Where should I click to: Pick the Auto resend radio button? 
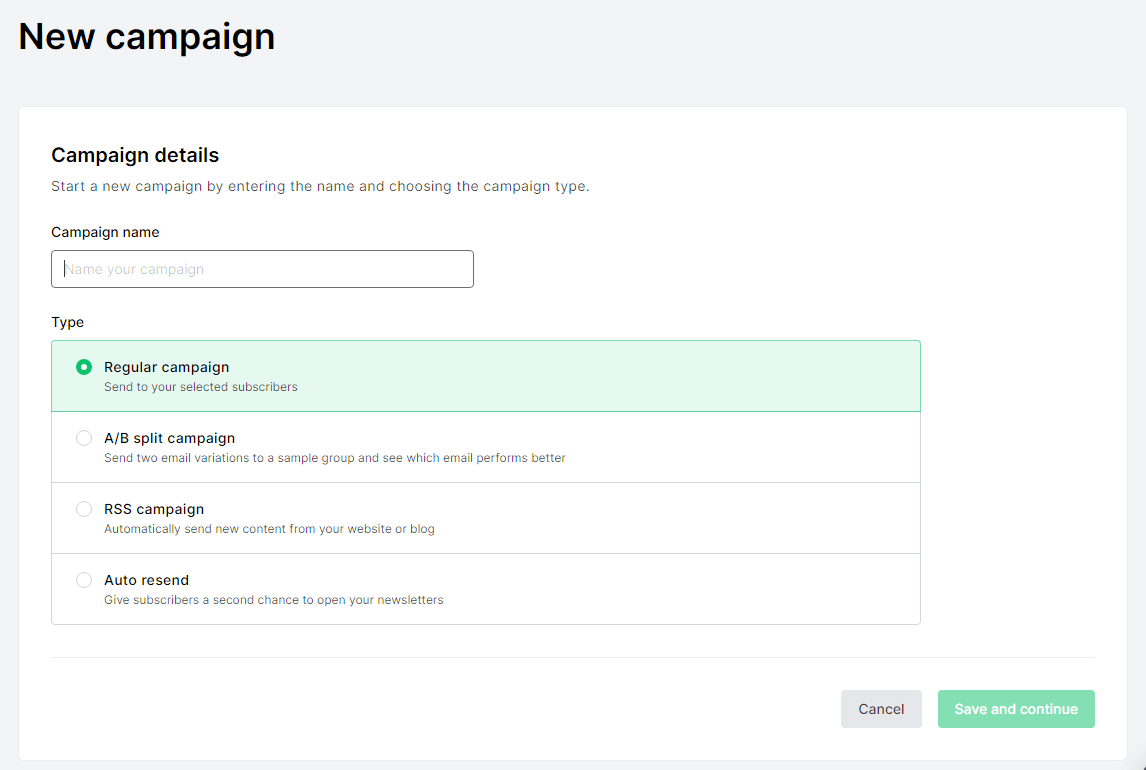click(x=84, y=580)
